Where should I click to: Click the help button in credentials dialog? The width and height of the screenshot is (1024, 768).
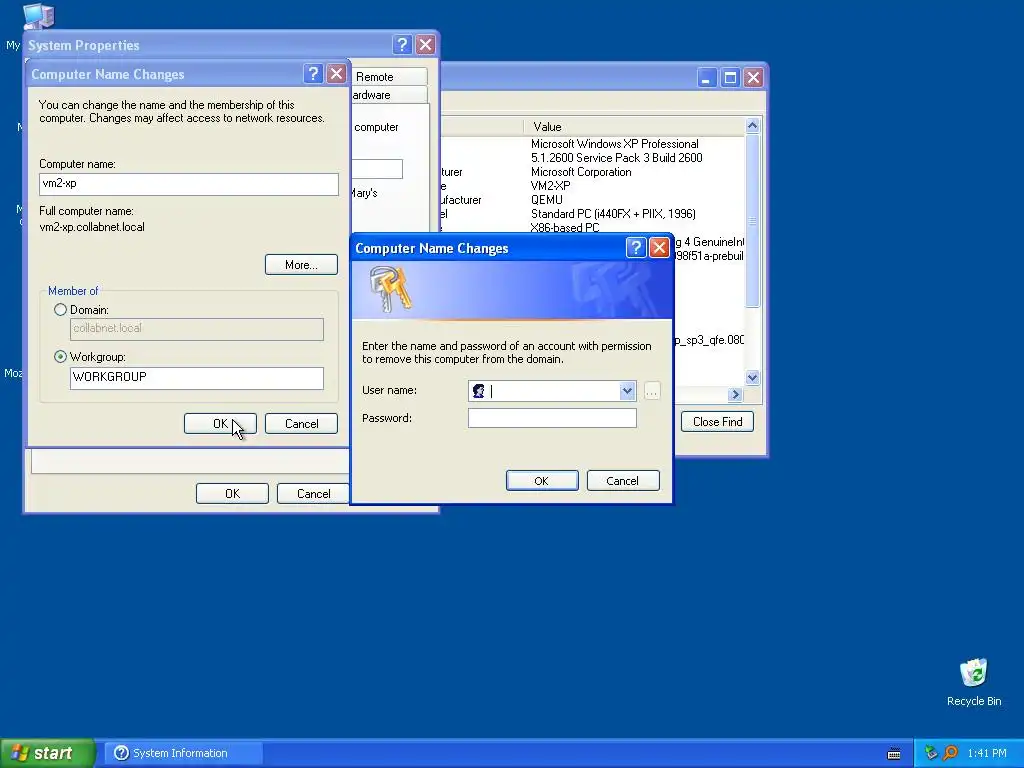pos(635,248)
